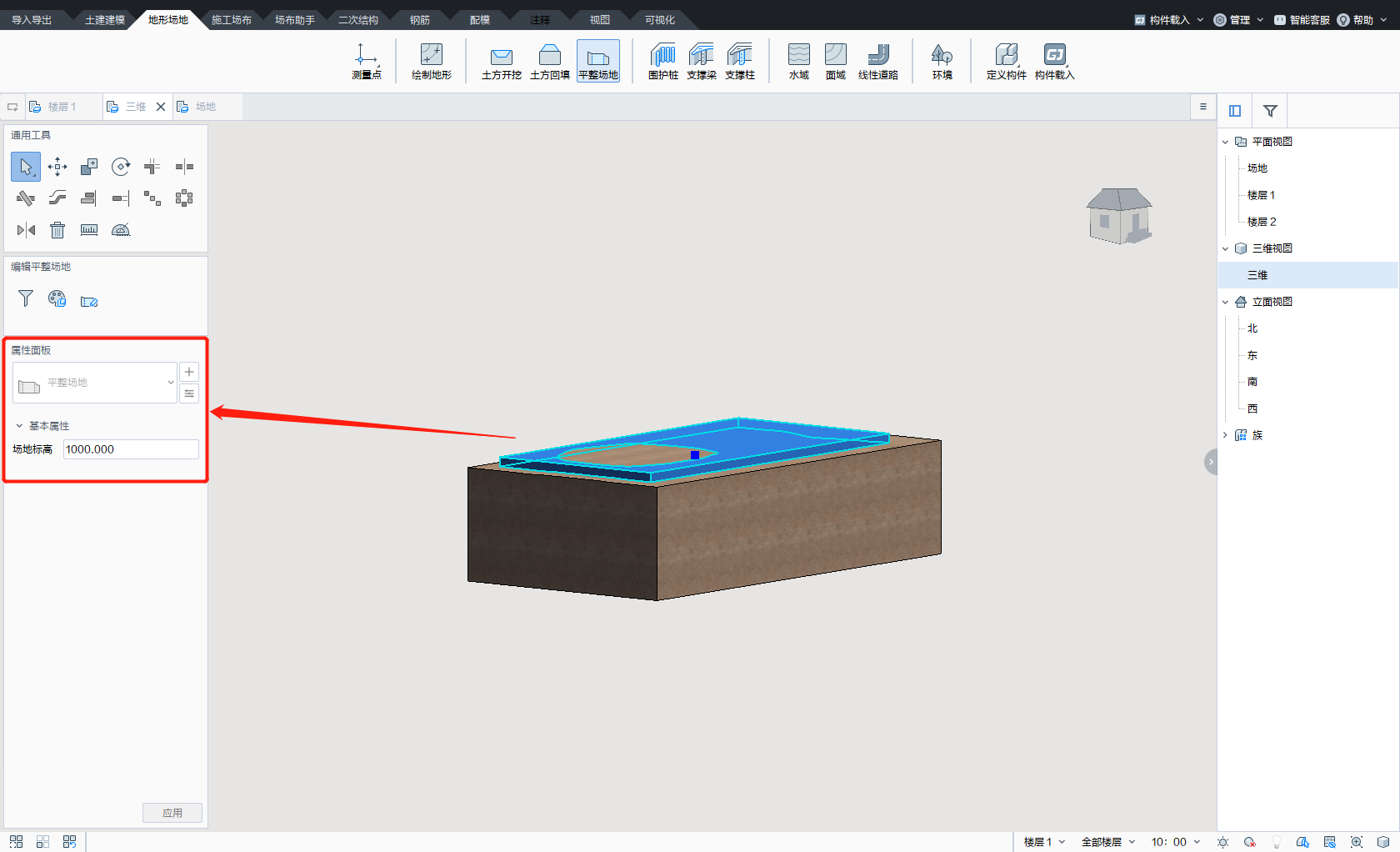
Task: Toggle the two-pane view layout icon
Action: tap(42, 842)
